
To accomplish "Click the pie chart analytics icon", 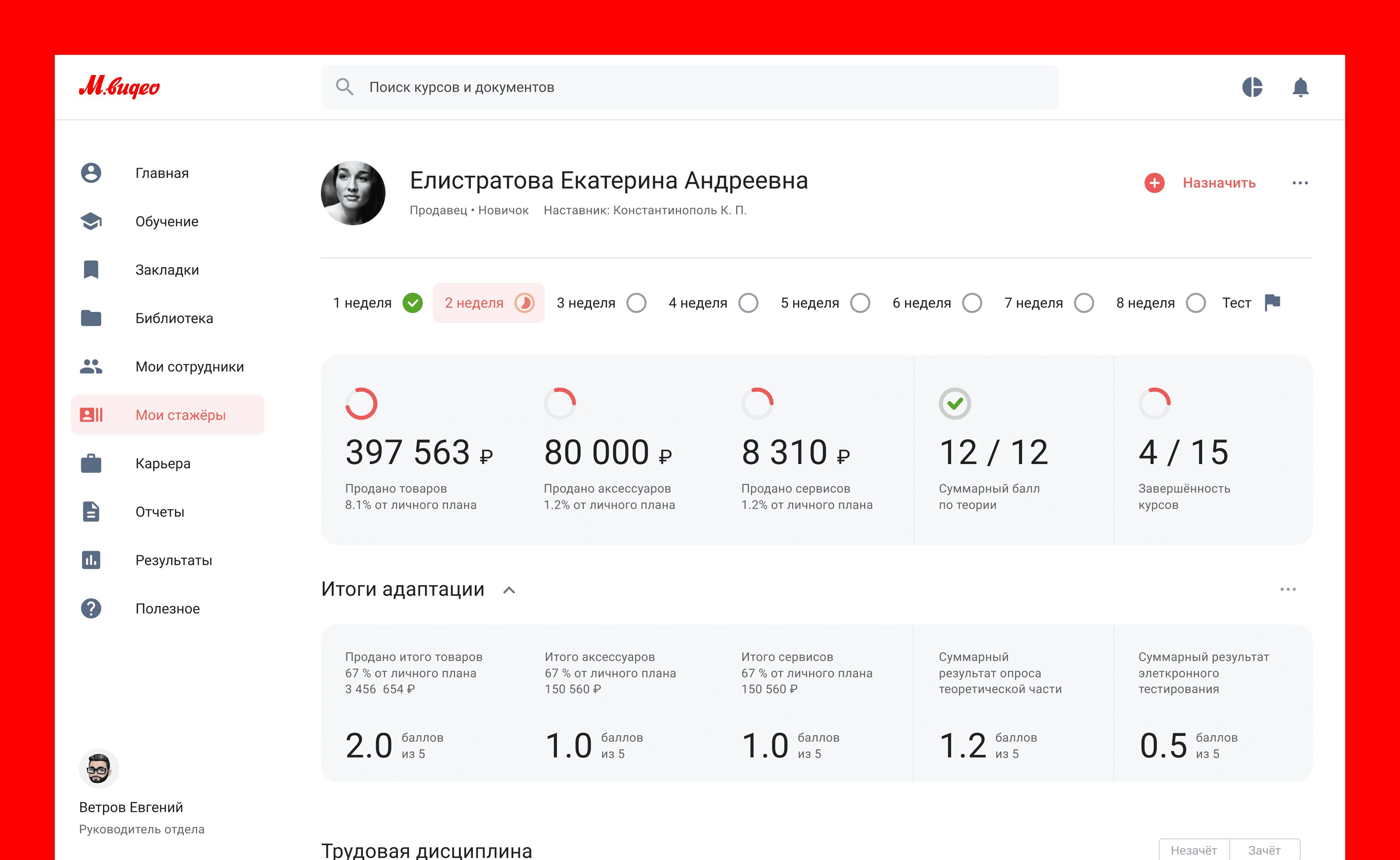I will 1251,87.
